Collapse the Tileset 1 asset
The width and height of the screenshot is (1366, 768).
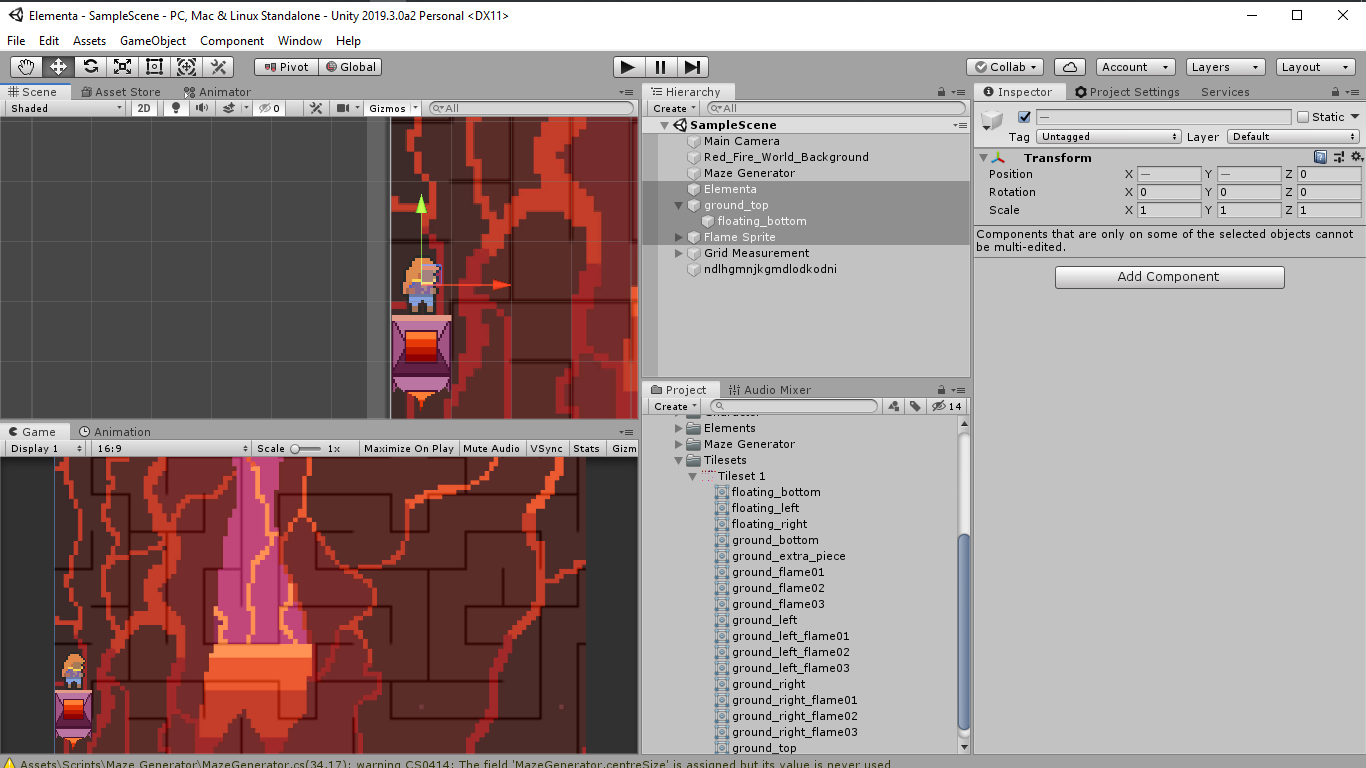pos(692,477)
